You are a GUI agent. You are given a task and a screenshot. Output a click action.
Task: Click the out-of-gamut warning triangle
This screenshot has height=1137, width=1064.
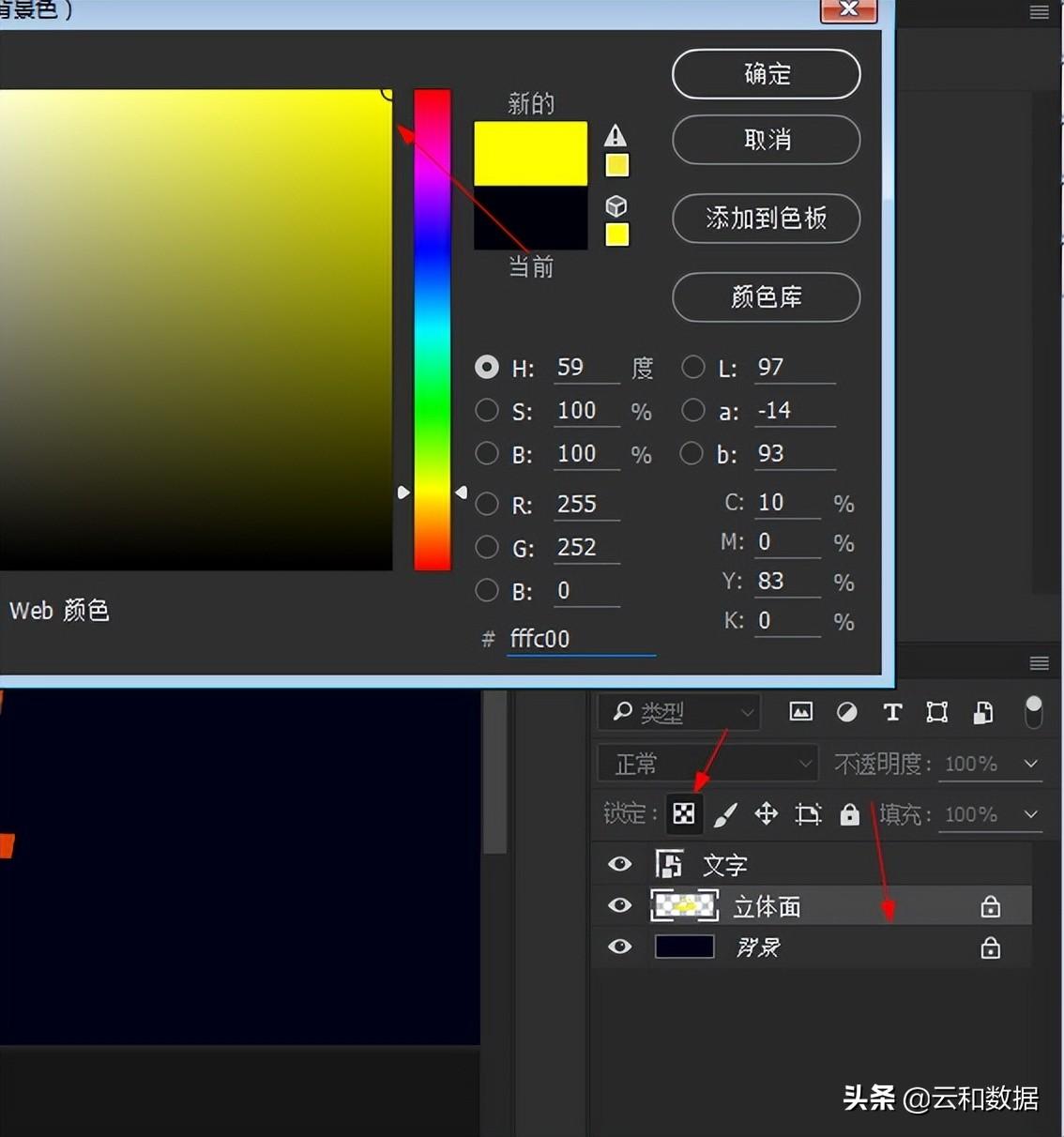pos(616,135)
